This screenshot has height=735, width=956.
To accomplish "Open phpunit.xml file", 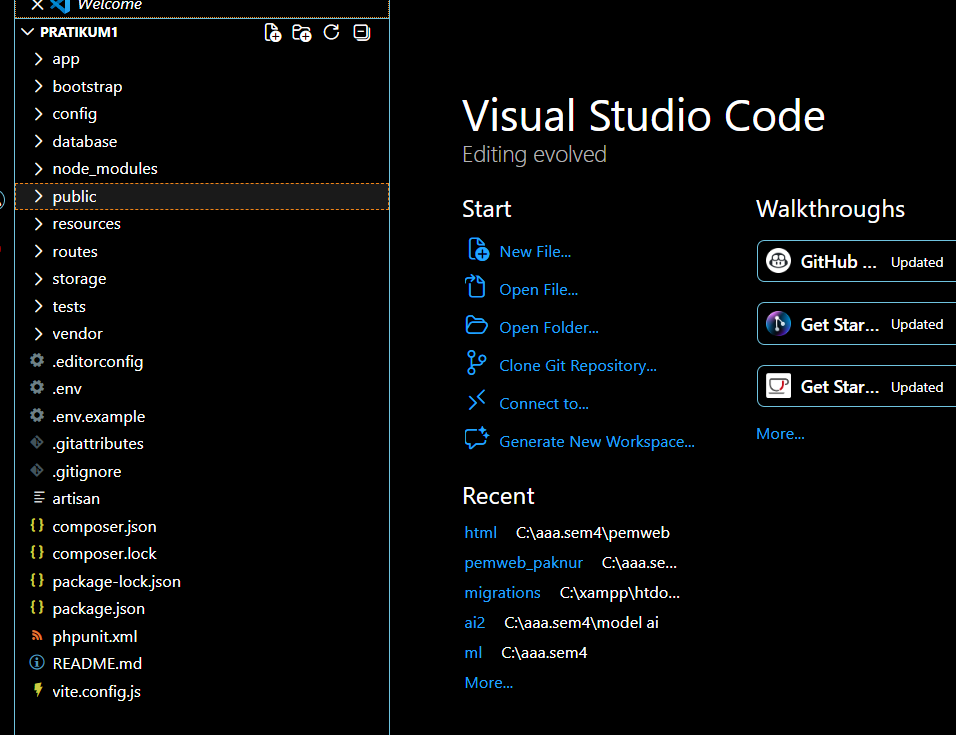I will pyautogui.click(x=202, y=636).
